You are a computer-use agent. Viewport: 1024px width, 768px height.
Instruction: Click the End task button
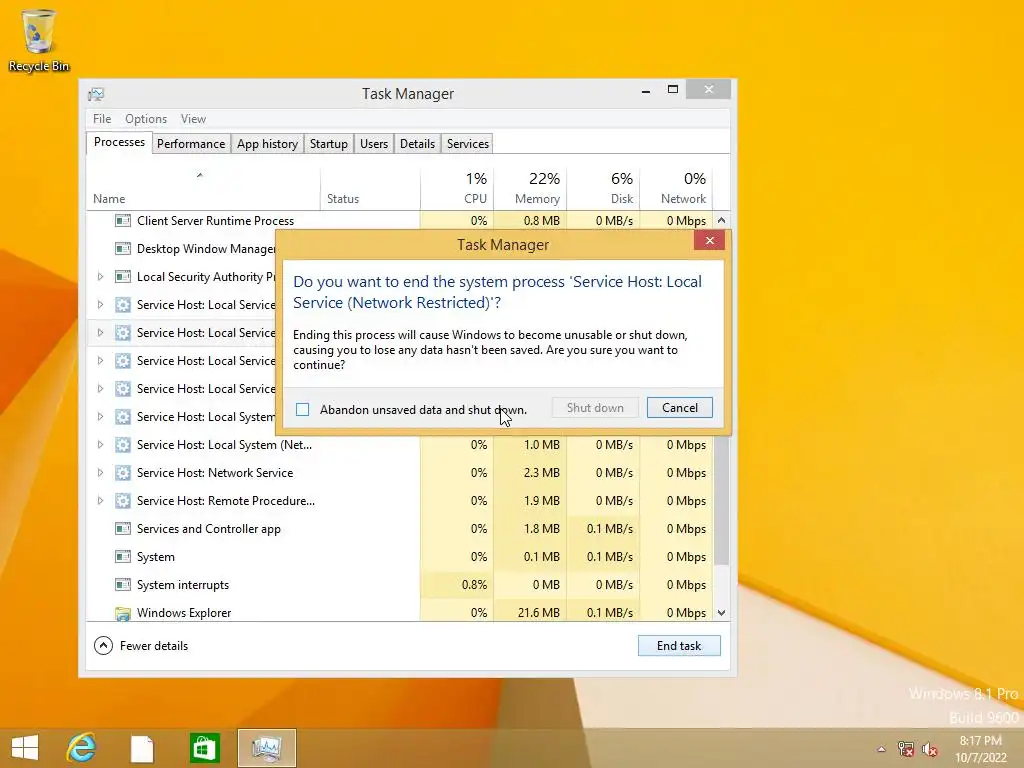point(679,645)
